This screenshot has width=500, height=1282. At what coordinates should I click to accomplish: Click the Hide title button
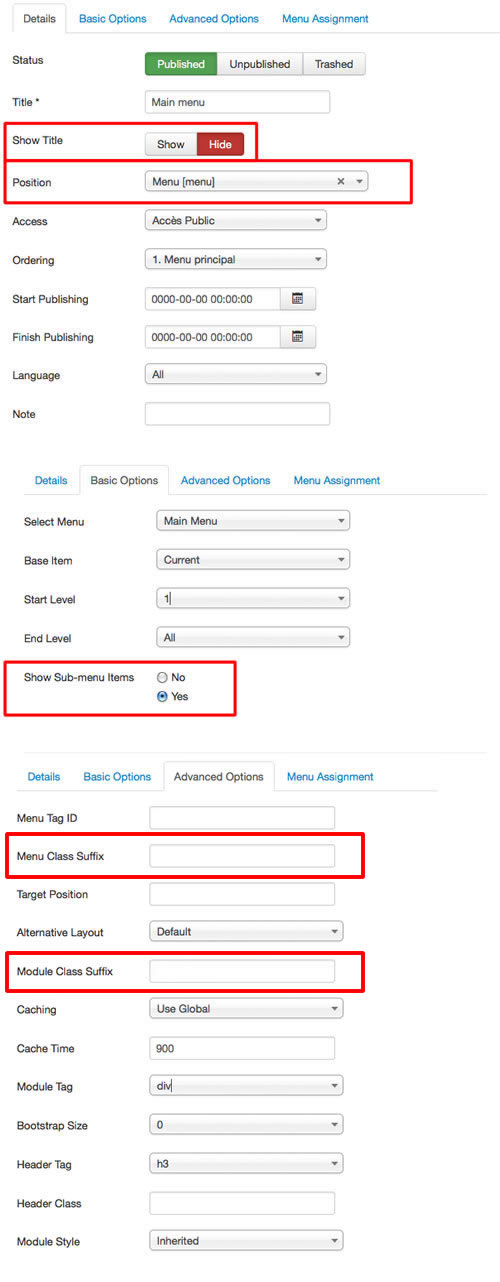220,144
